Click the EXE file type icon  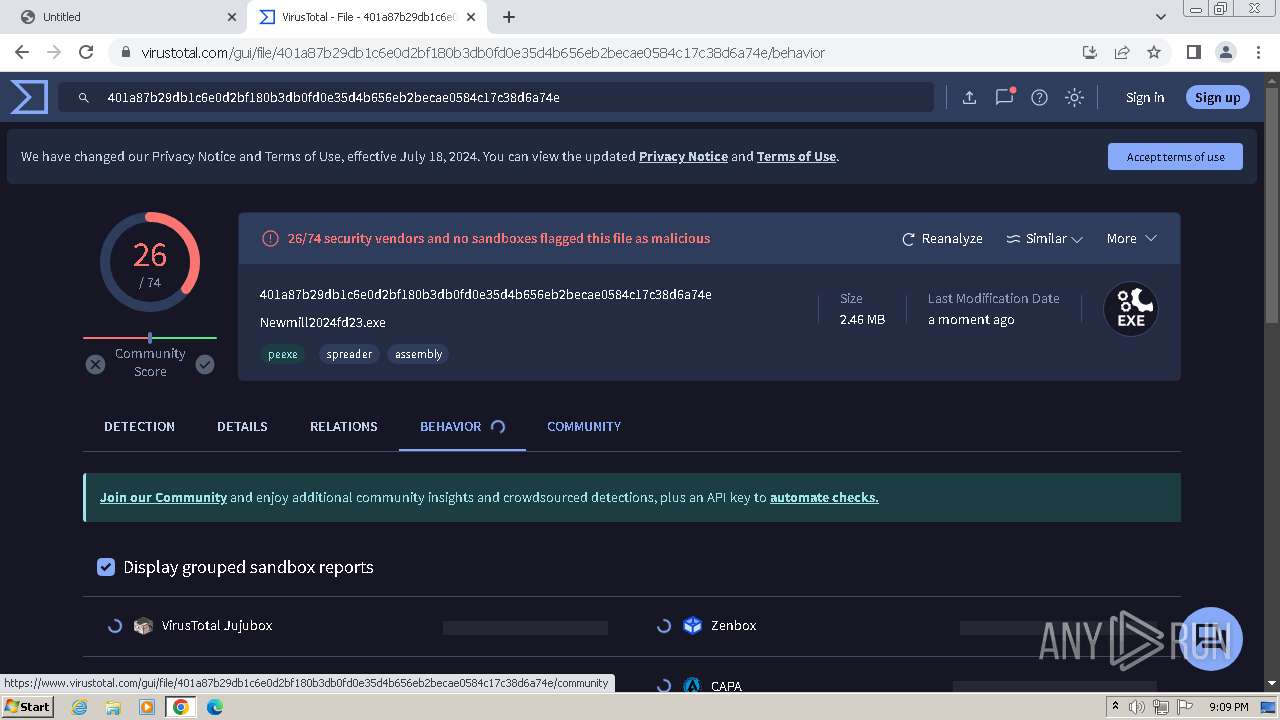coord(1131,309)
